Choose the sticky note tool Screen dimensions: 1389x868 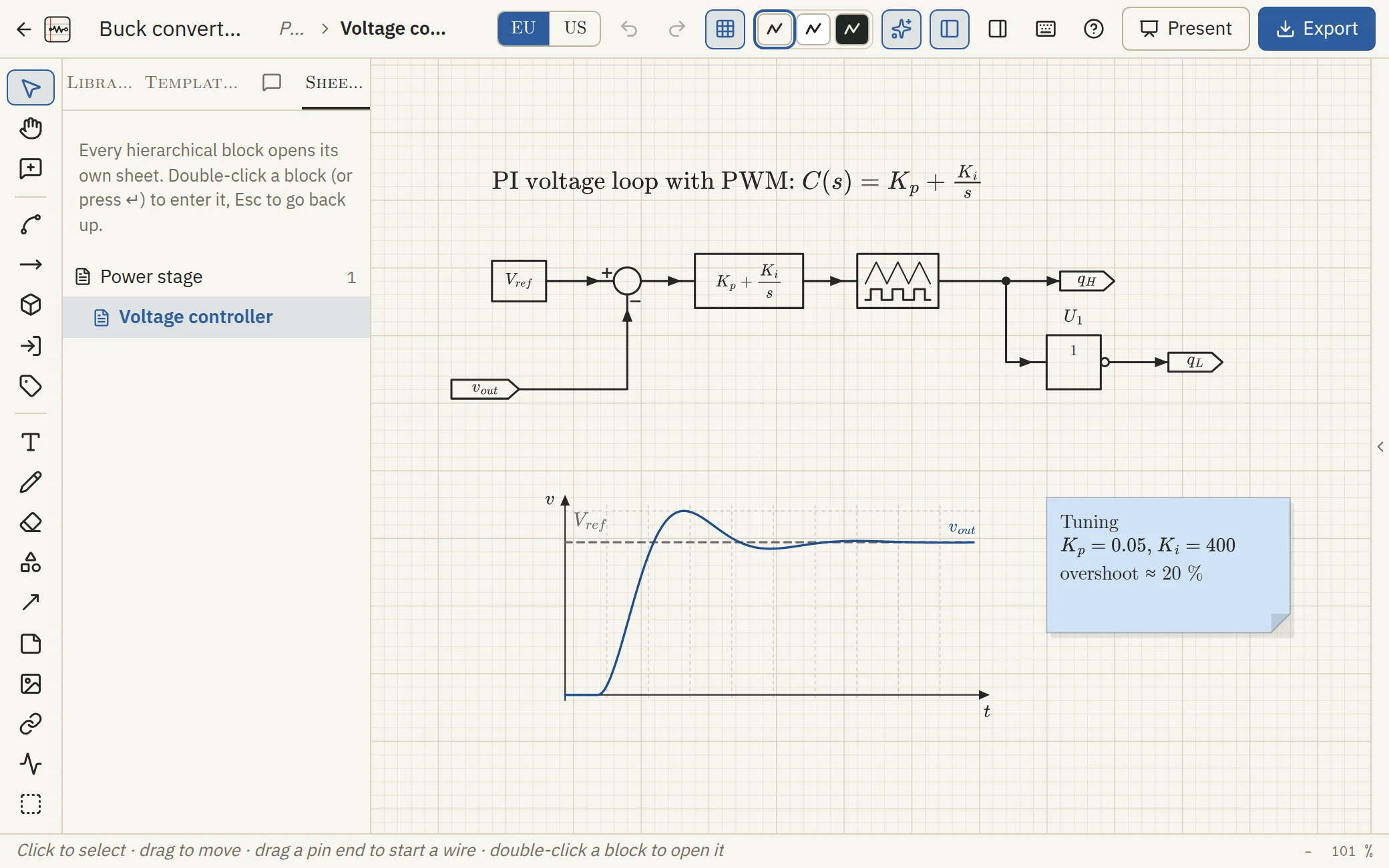click(x=31, y=644)
